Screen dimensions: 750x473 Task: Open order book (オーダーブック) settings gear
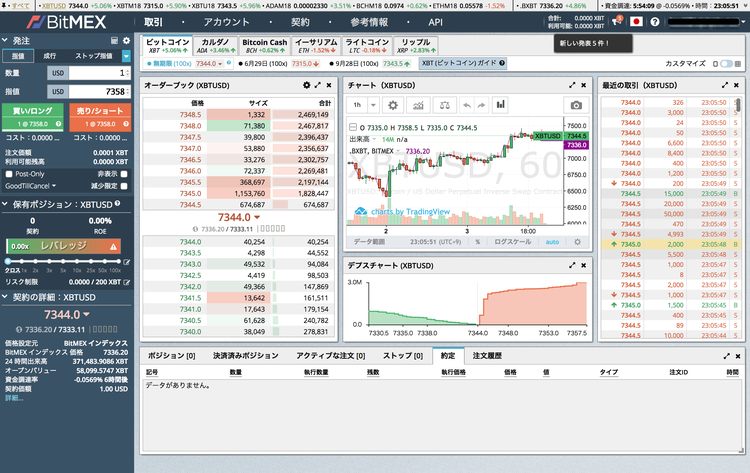[x=307, y=85]
